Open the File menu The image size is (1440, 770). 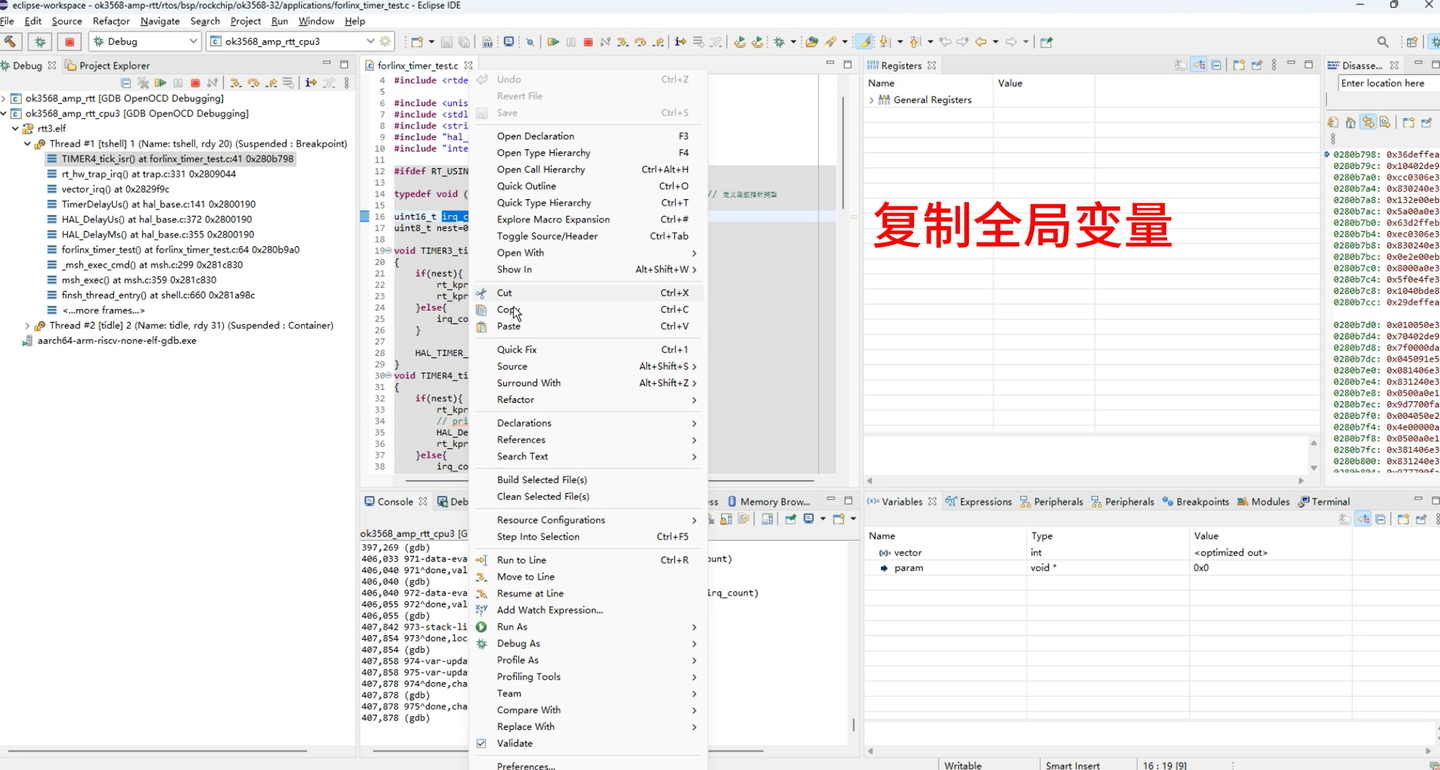point(7,21)
